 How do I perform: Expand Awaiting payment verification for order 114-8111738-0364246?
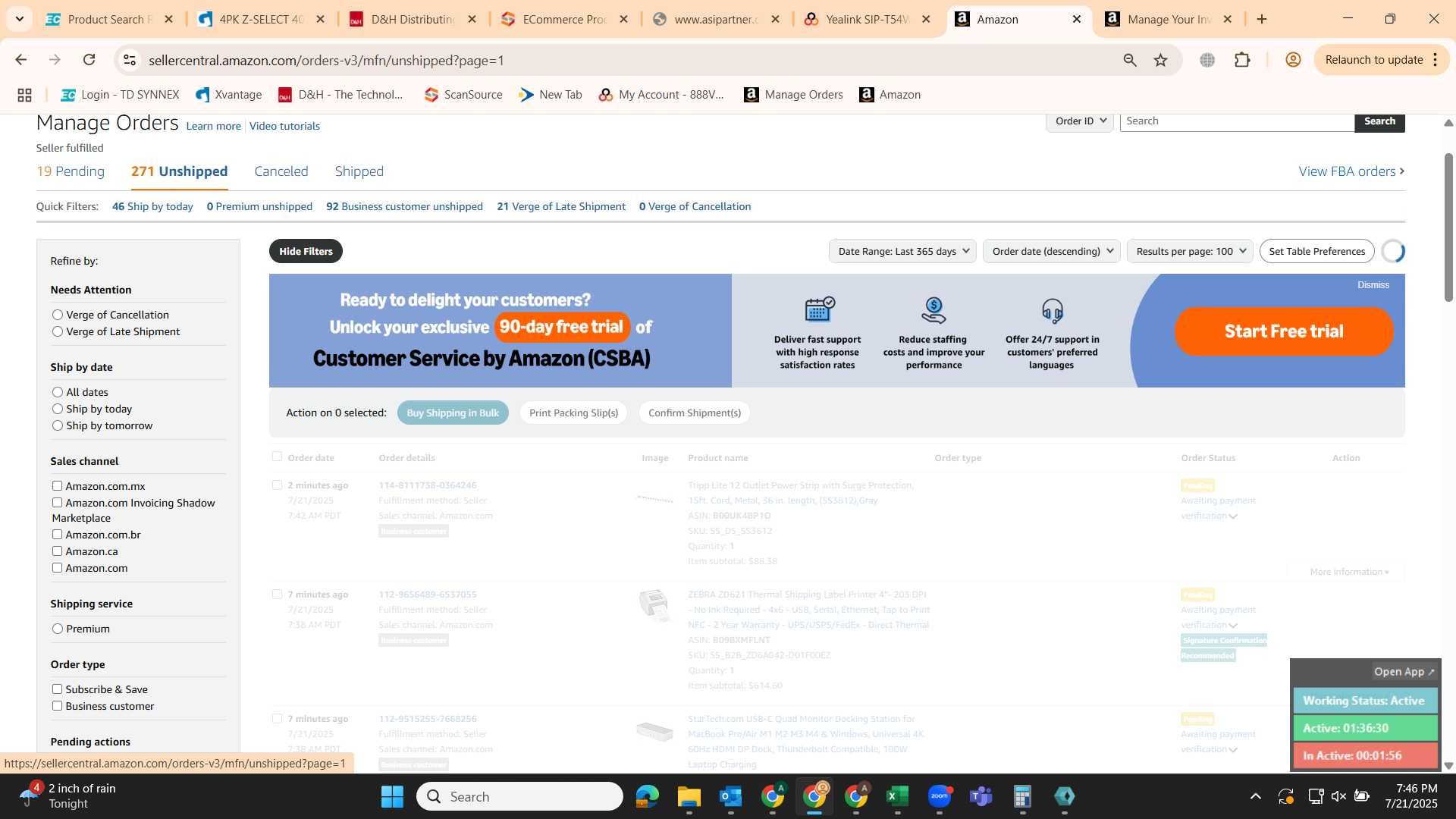coord(1233,516)
